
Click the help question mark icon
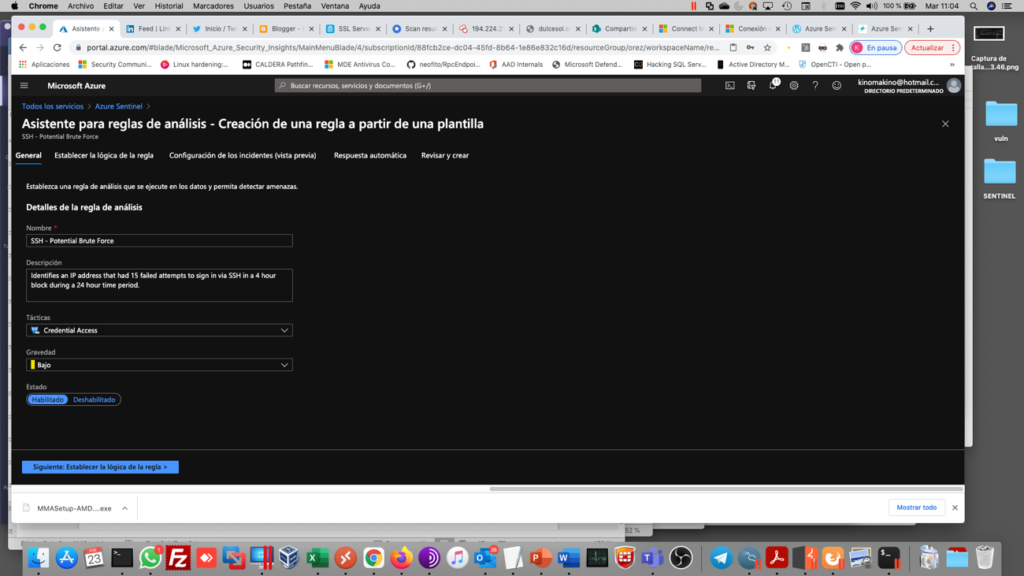(815, 86)
